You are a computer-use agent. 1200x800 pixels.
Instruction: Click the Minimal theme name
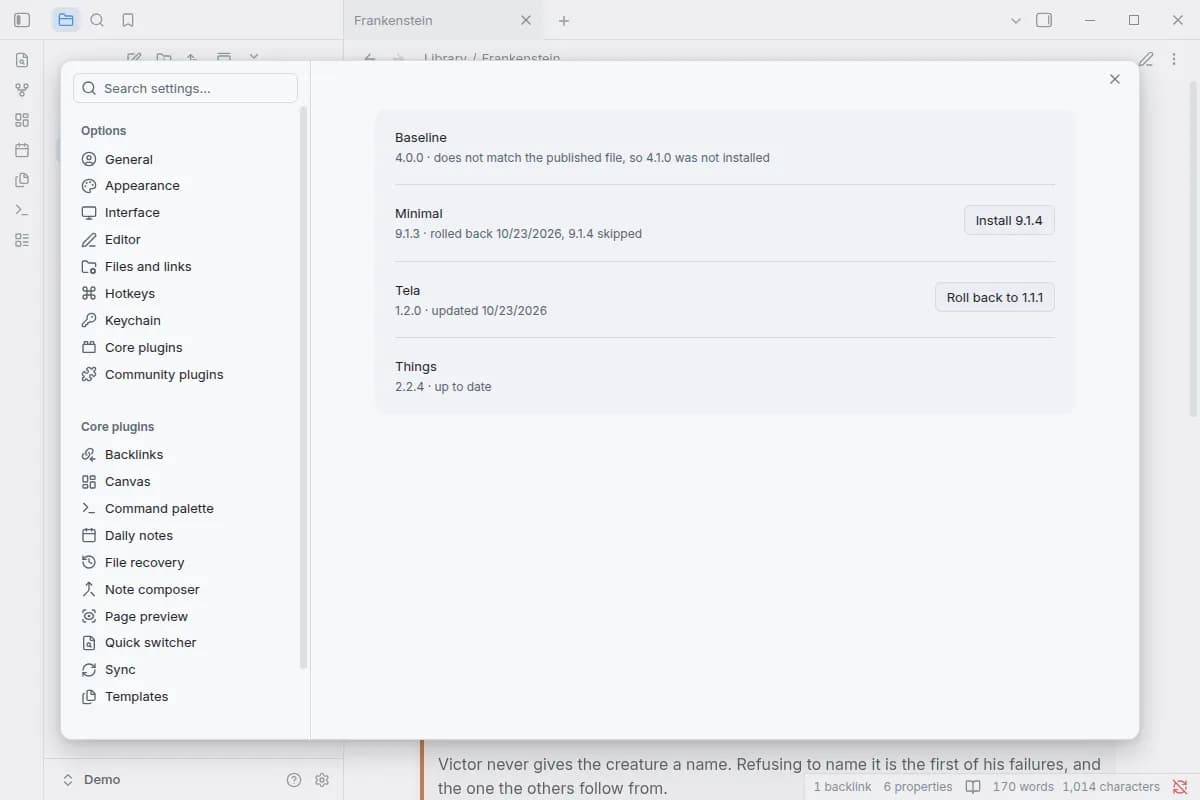[x=419, y=214]
